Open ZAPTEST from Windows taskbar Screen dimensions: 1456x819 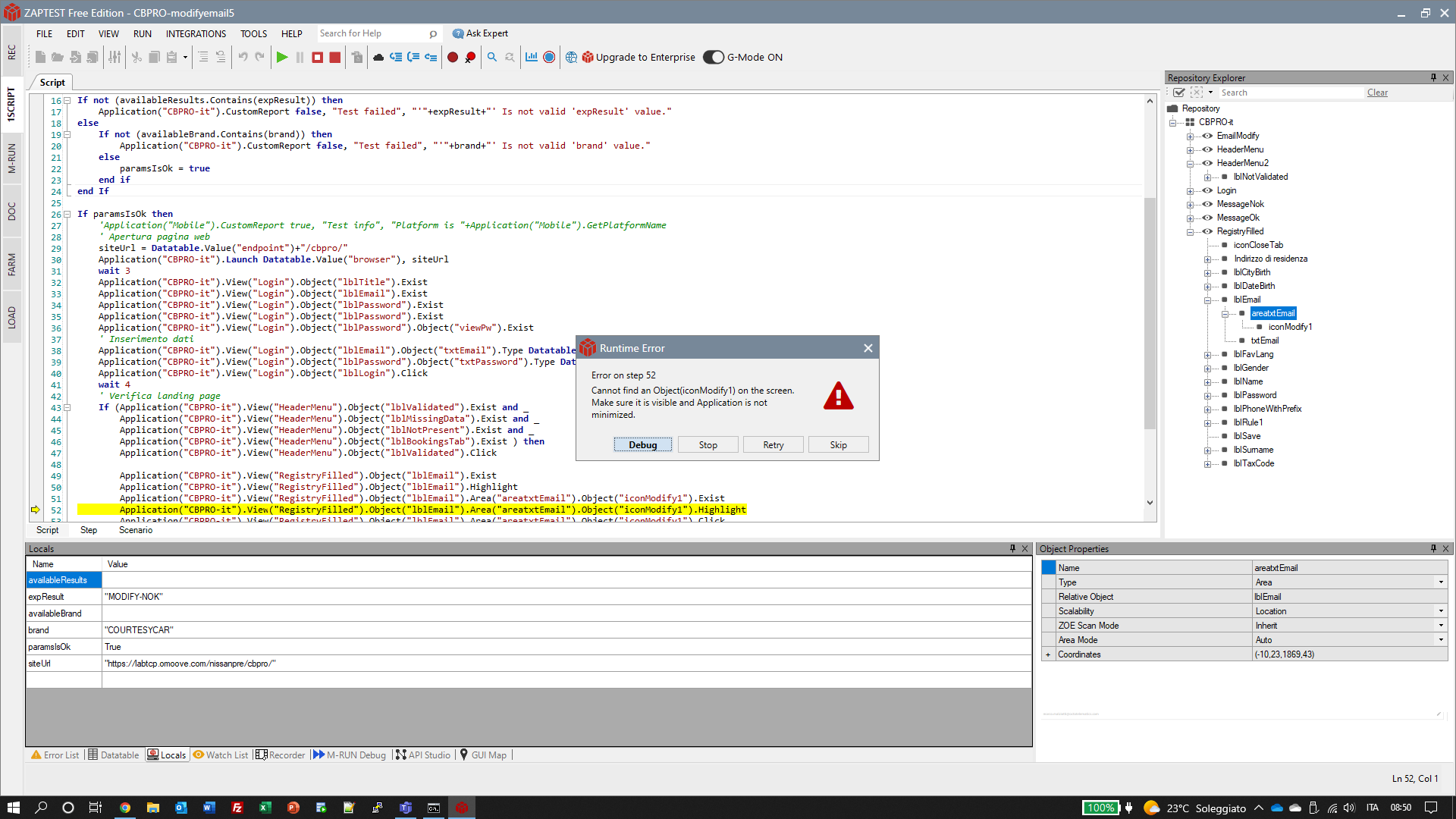(x=462, y=808)
